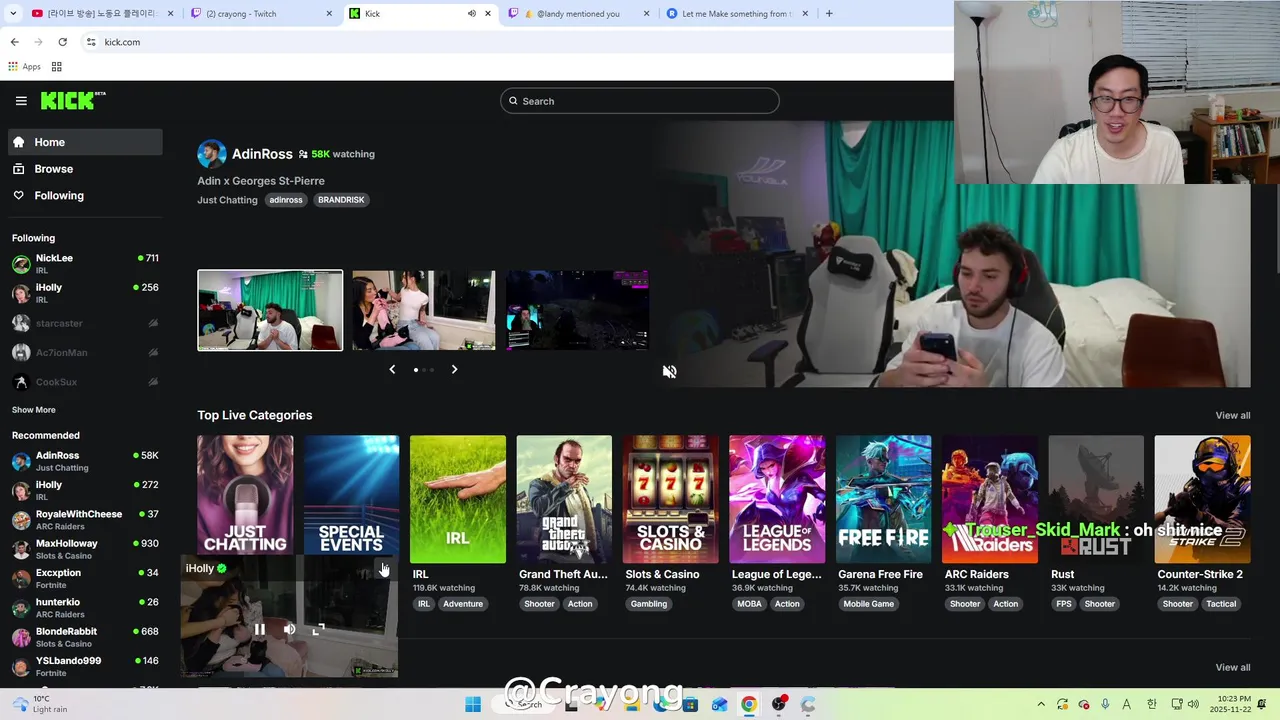The height and width of the screenshot is (720, 1280).
Task: Open Browse in Kick sidebar
Action: (85, 169)
